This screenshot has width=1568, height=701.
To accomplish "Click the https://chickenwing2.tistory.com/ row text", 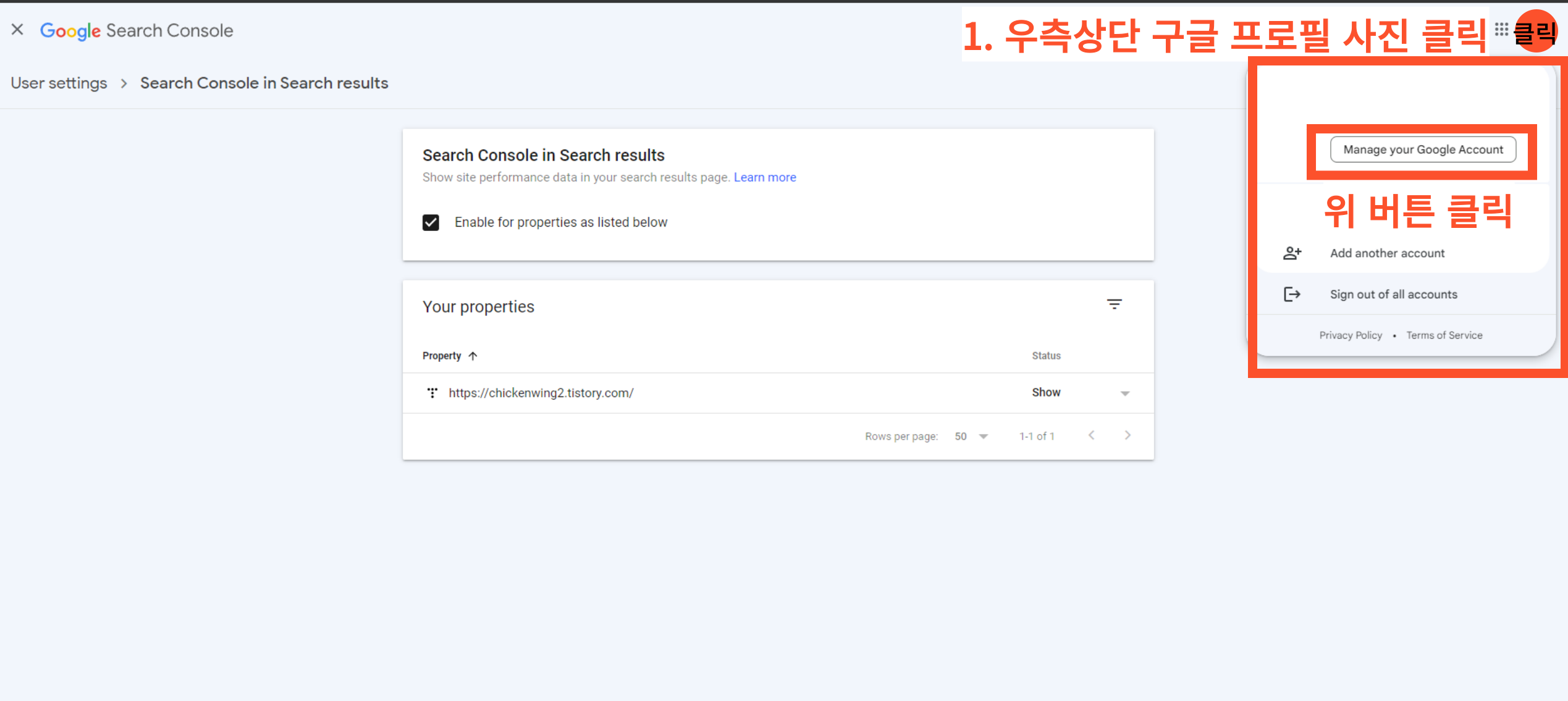I will pyautogui.click(x=541, y=393).
